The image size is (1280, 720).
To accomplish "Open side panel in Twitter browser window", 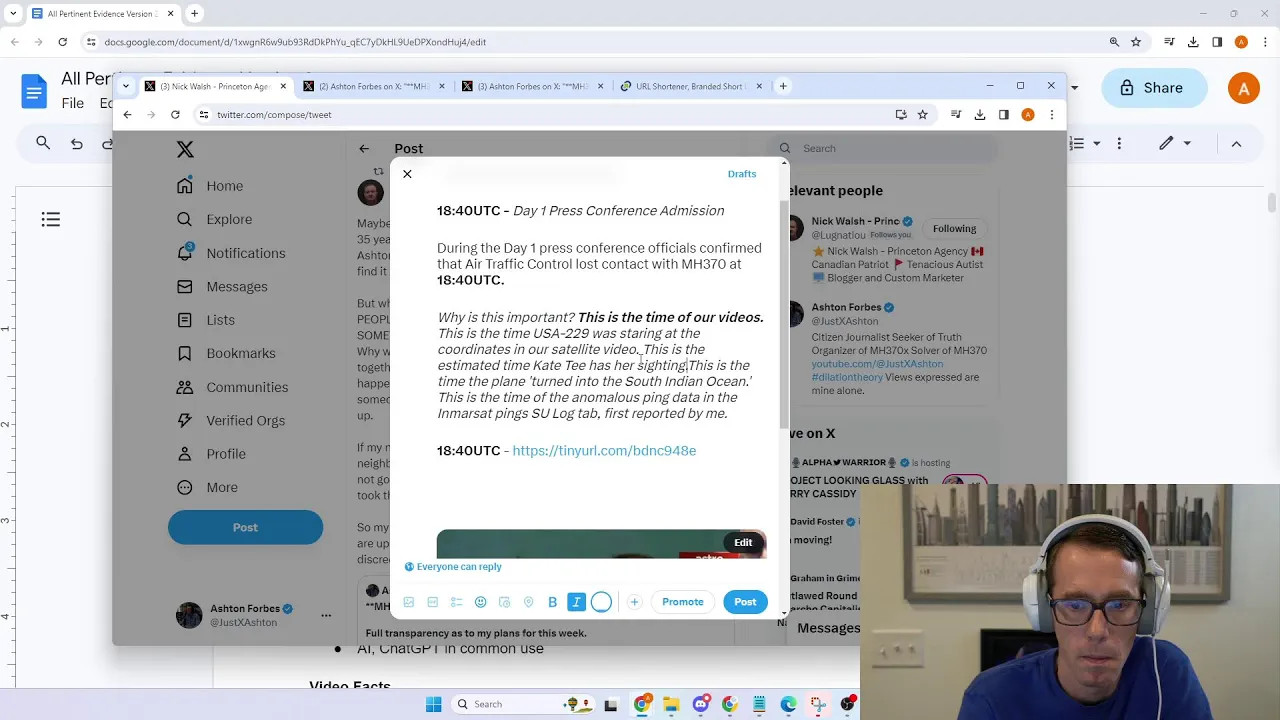I will click(1004, 115).
